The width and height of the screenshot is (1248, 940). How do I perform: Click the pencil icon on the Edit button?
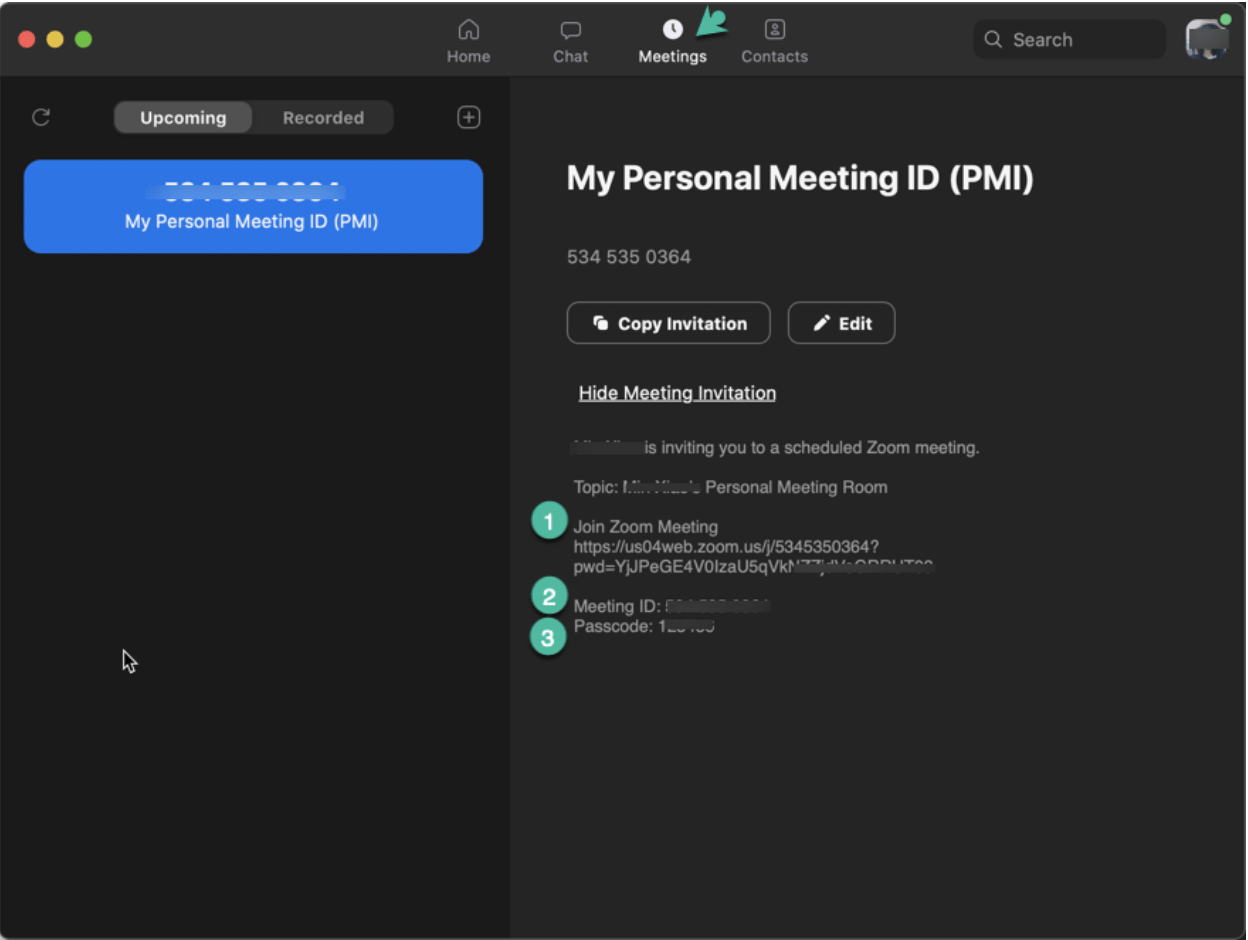[822, 322]
